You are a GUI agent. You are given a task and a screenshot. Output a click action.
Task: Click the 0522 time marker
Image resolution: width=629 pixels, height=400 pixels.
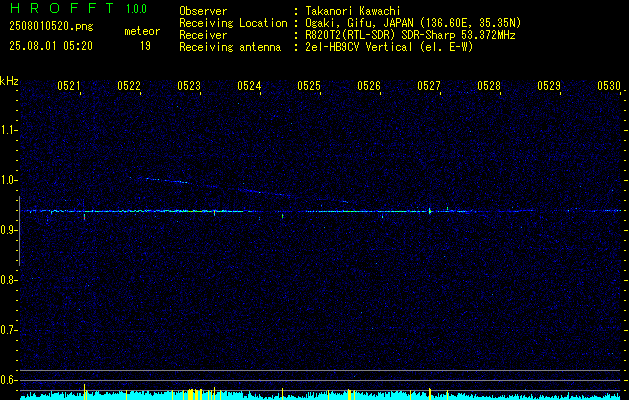coord(129,86)
